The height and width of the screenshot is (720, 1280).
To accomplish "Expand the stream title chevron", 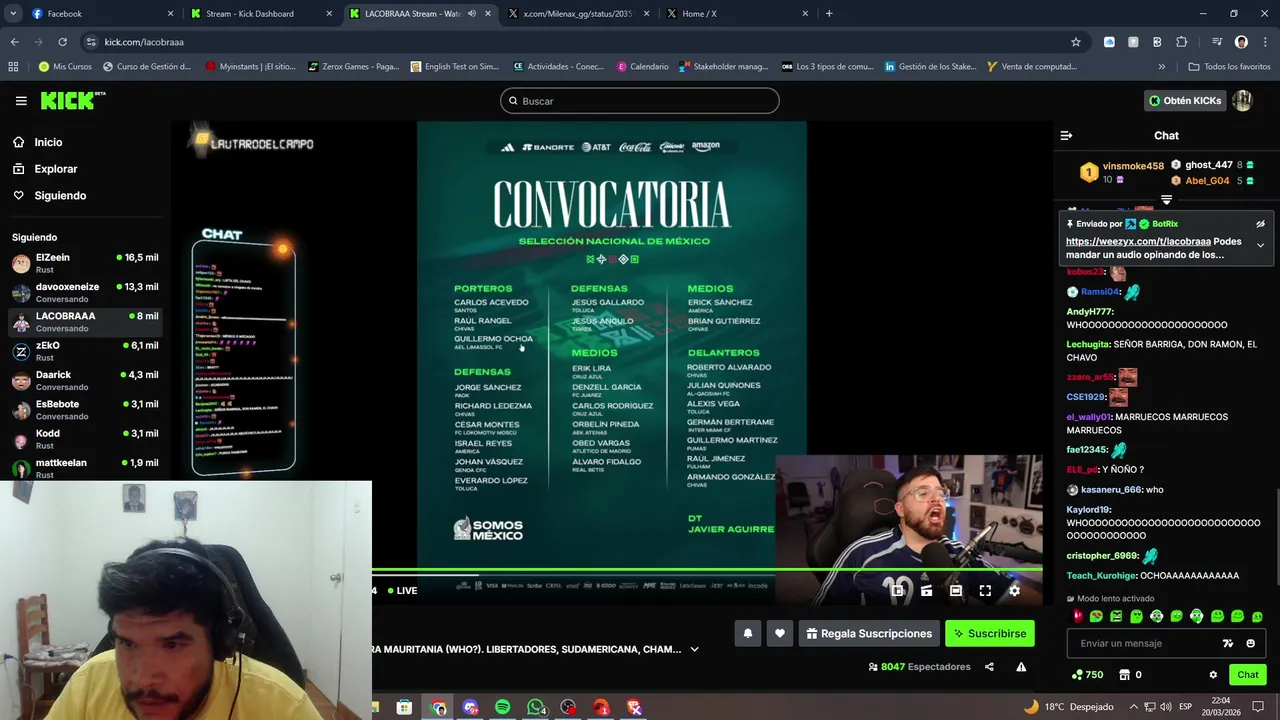I will click(x=695, y=649).
